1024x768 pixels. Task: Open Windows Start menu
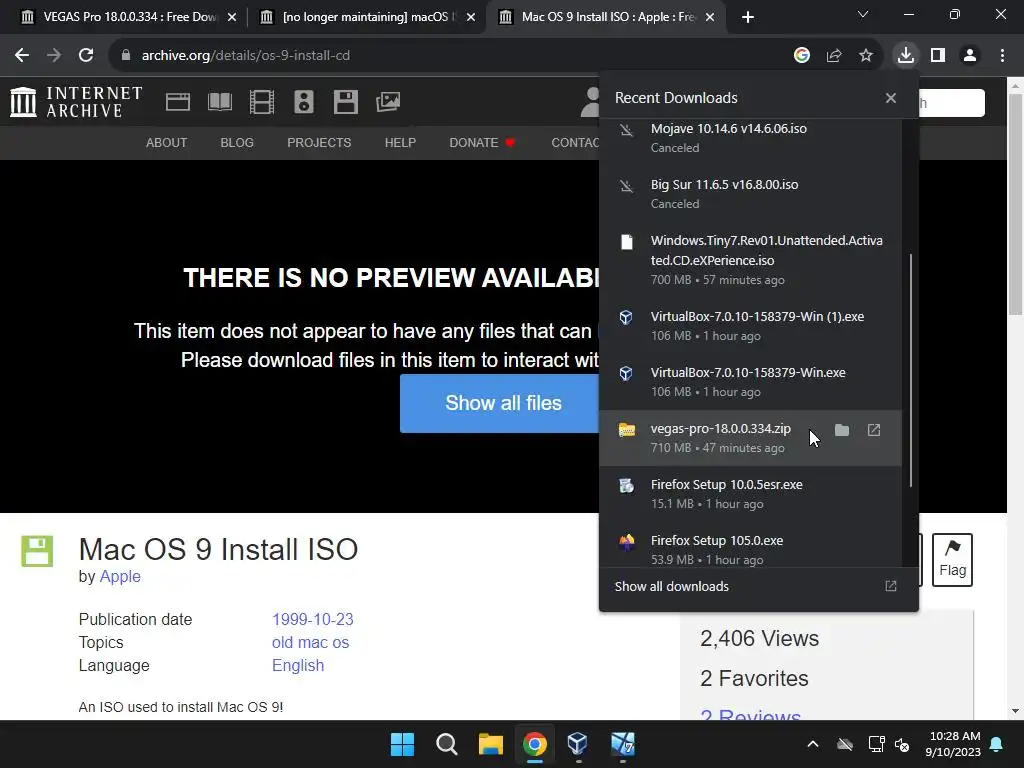point(402,744)
